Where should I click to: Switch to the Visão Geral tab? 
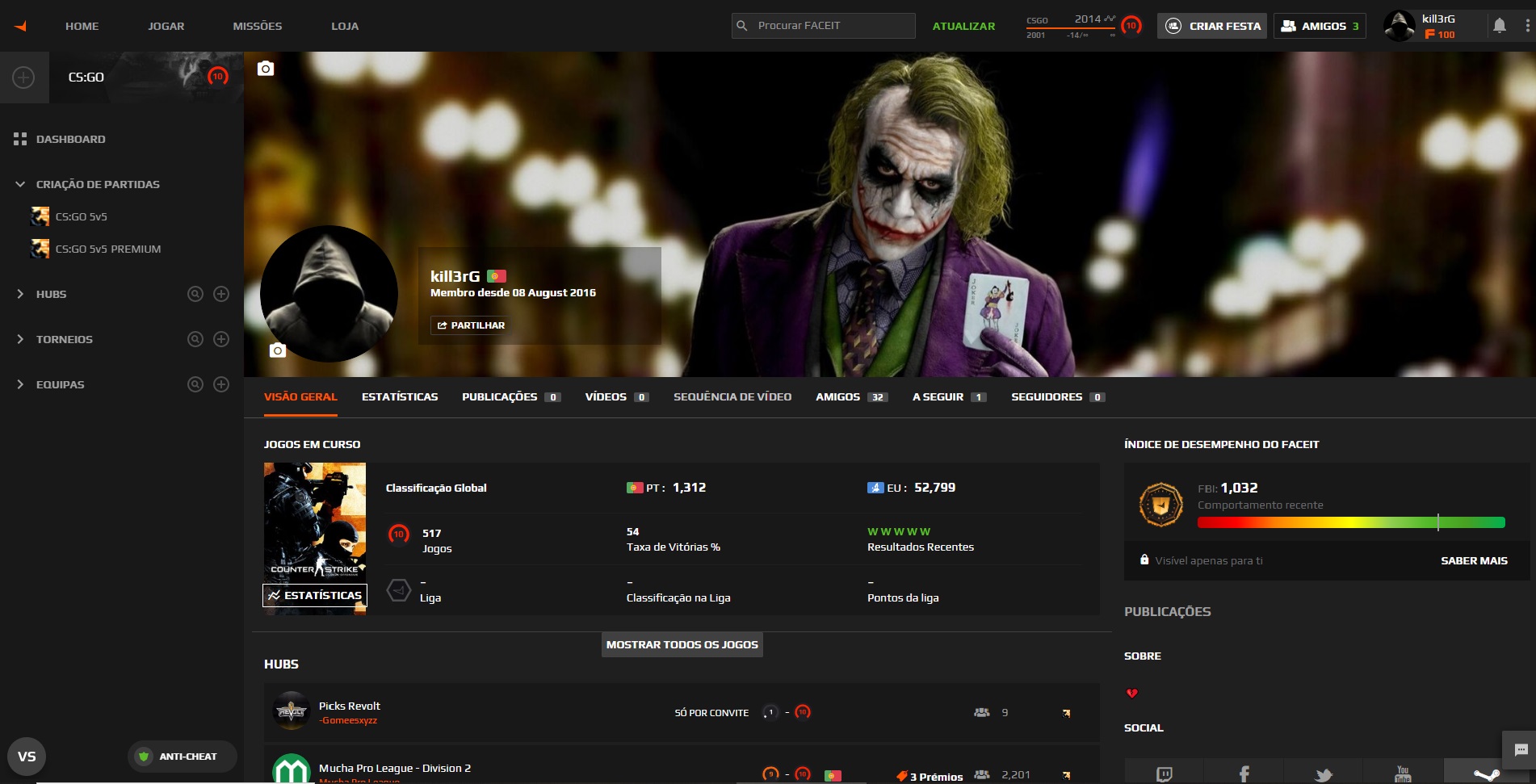point(300,396)
